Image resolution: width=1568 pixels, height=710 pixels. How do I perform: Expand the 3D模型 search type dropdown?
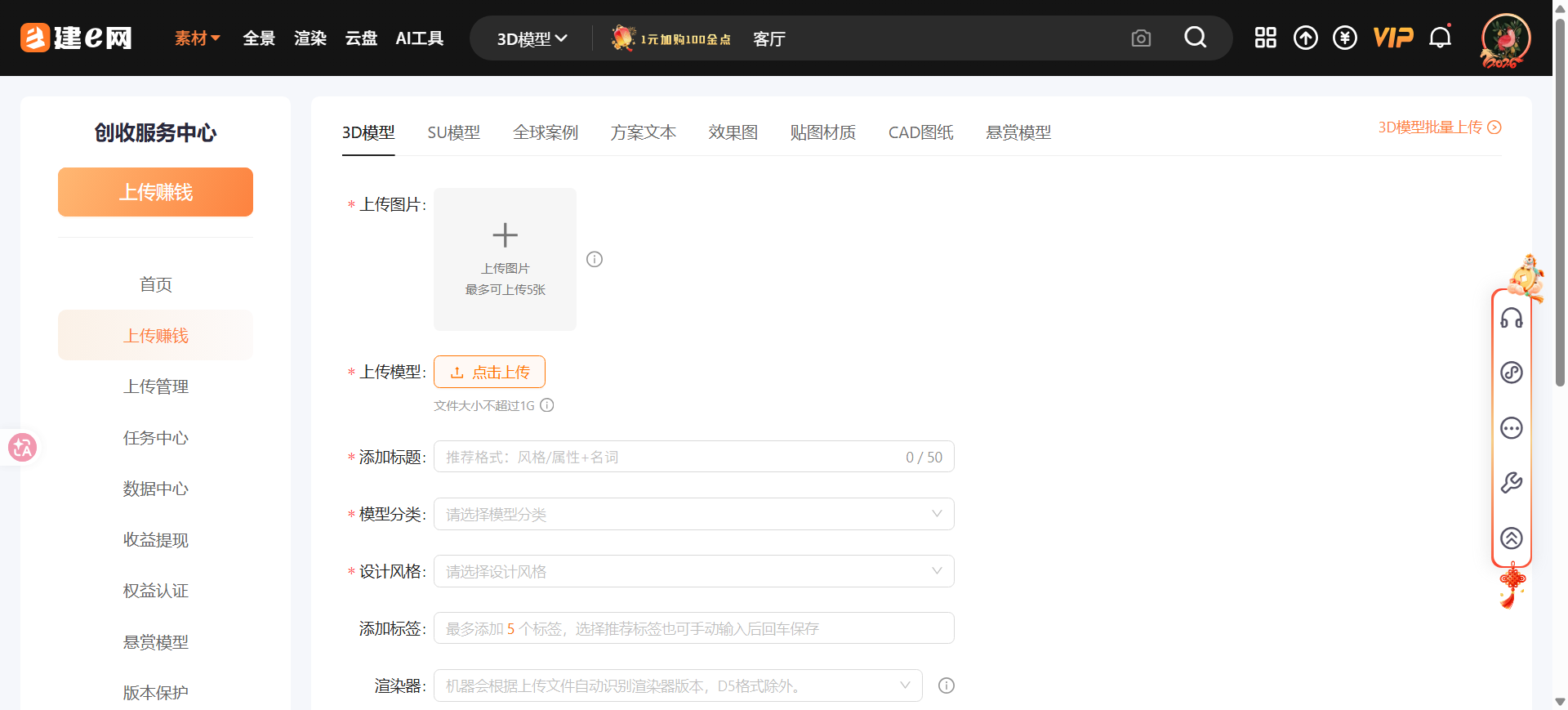point(532,38)
